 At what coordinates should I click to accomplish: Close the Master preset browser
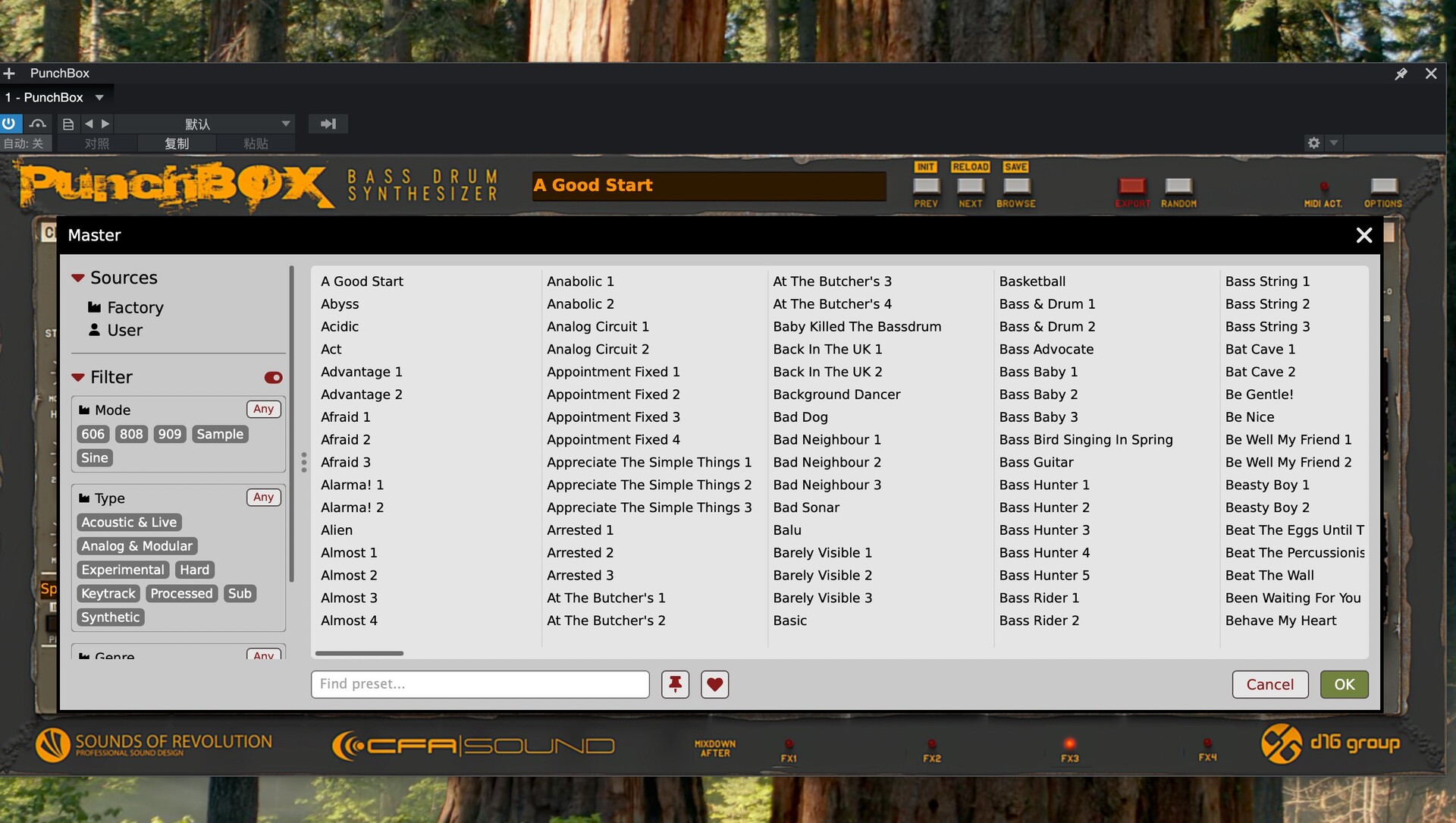1364,235
